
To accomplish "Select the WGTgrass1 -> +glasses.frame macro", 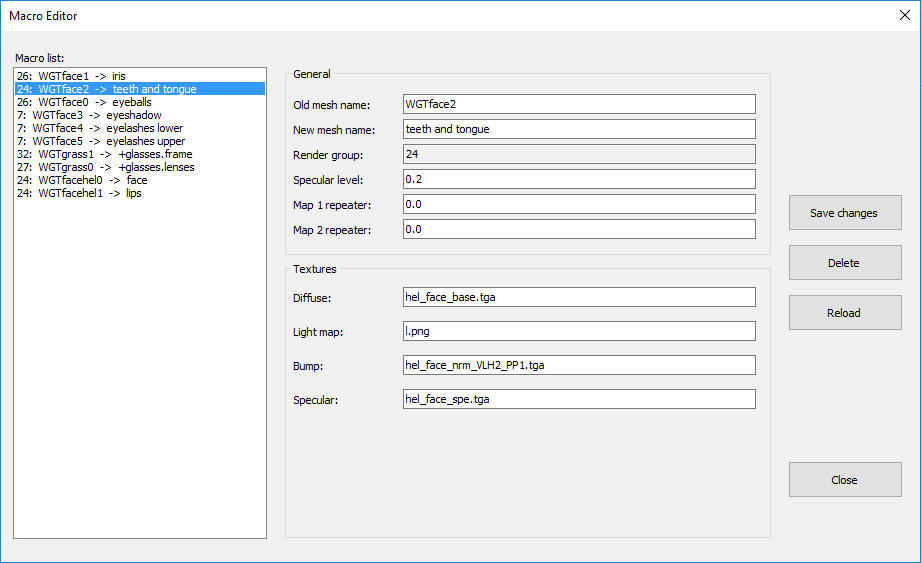I will [140, 154].
